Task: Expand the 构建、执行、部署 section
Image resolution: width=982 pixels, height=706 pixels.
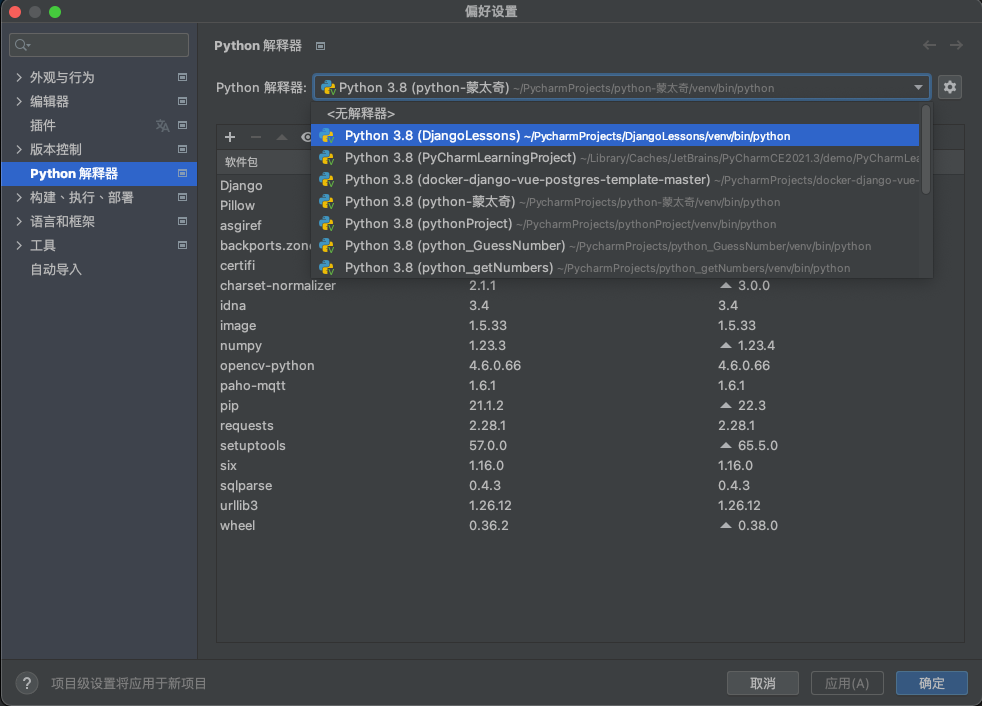Action: [x=19, y=197]
